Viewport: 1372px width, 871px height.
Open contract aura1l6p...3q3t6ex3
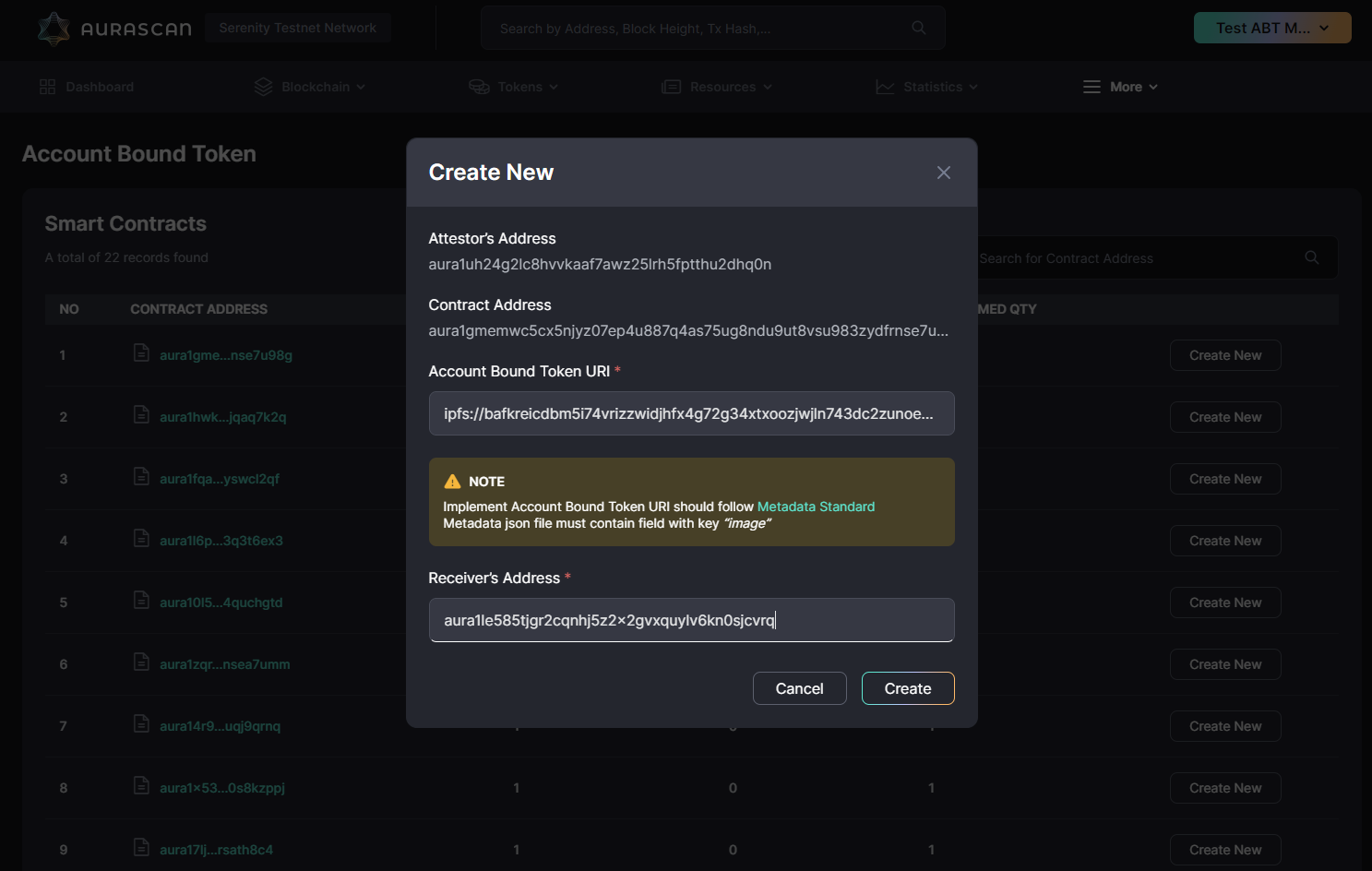[221, 541]
